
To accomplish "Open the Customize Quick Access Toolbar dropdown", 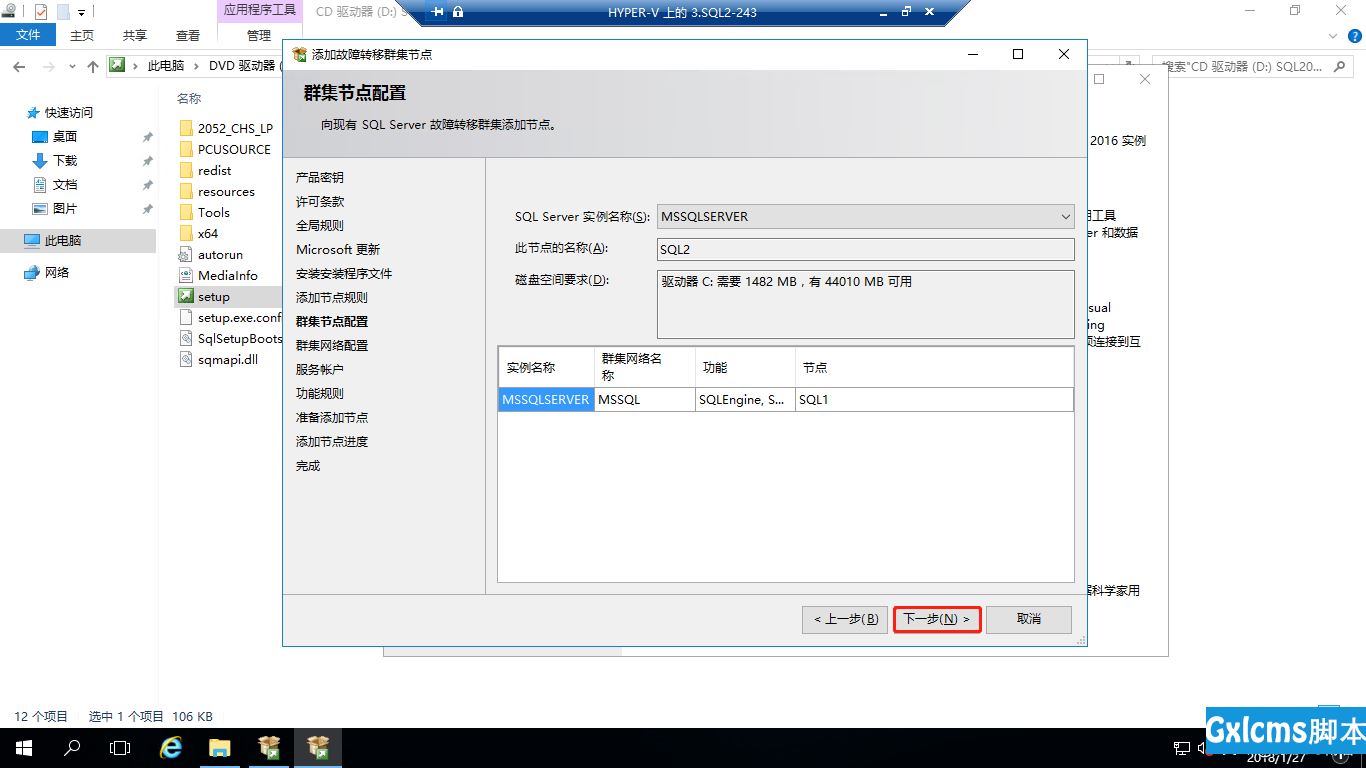I will (x=81, y=12).
